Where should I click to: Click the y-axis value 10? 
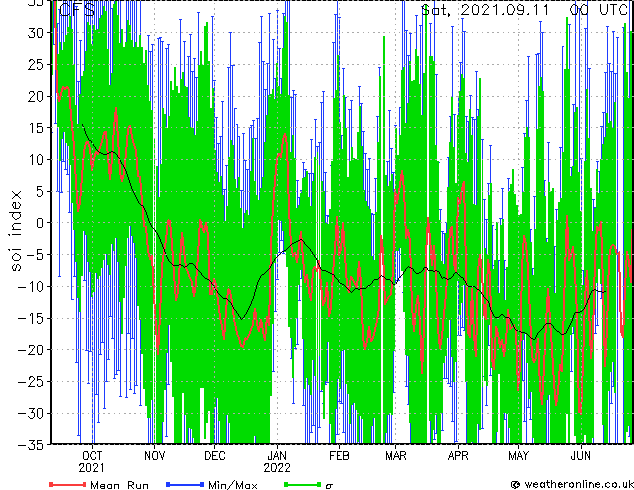point(36,160)
